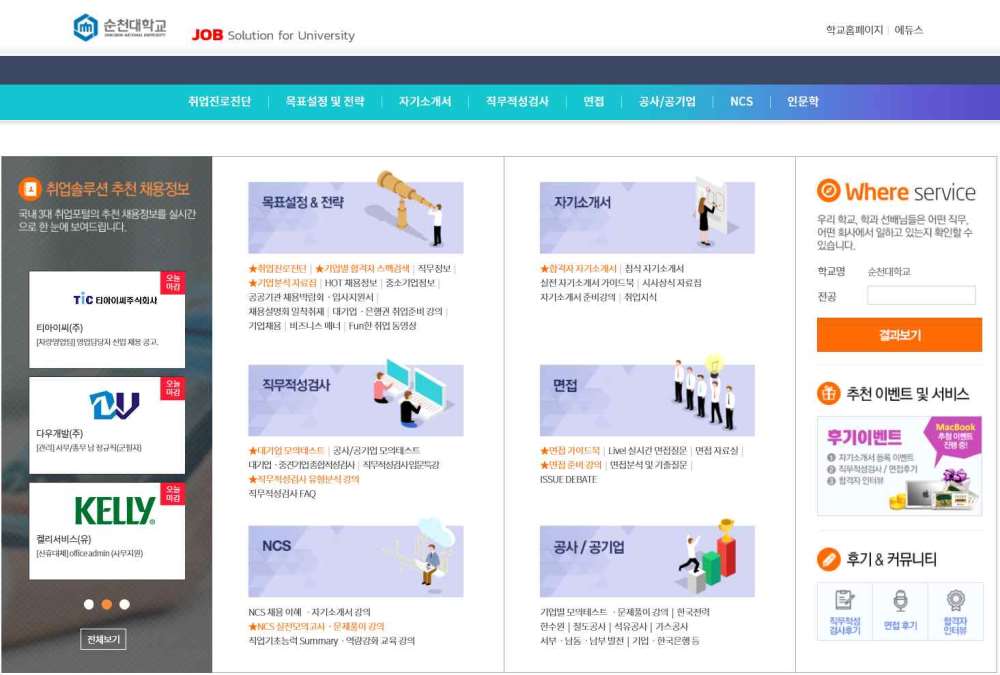Open the 후기이벤트 MacBook banner

click(x=899, y=466)
